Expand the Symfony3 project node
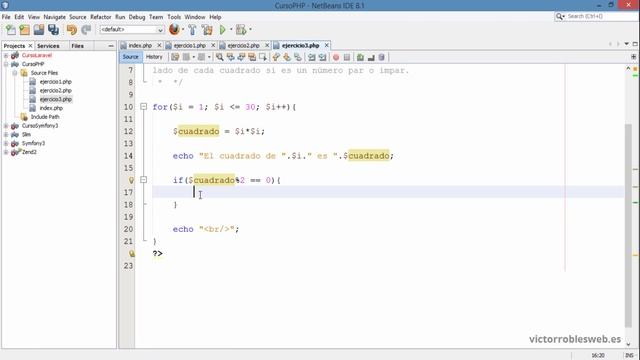 click(x=6, y=143)
